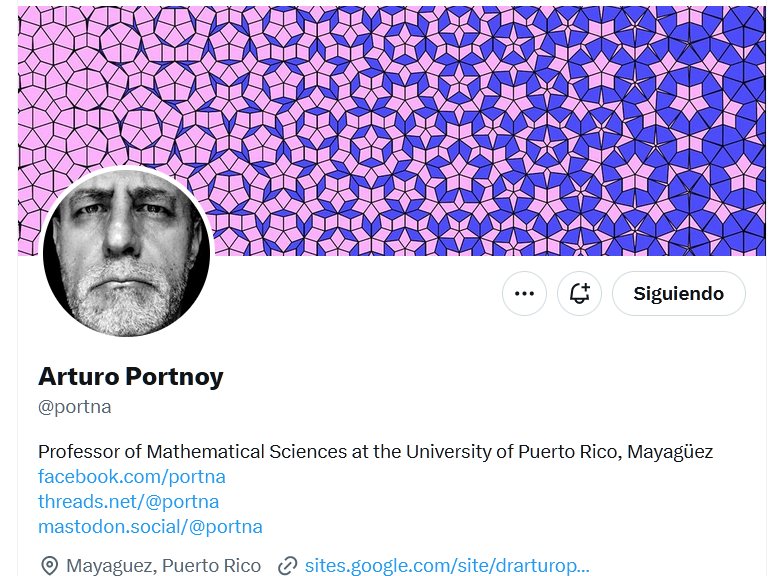
Task: Click the @portna handle
Action: (x=74, y=407)
